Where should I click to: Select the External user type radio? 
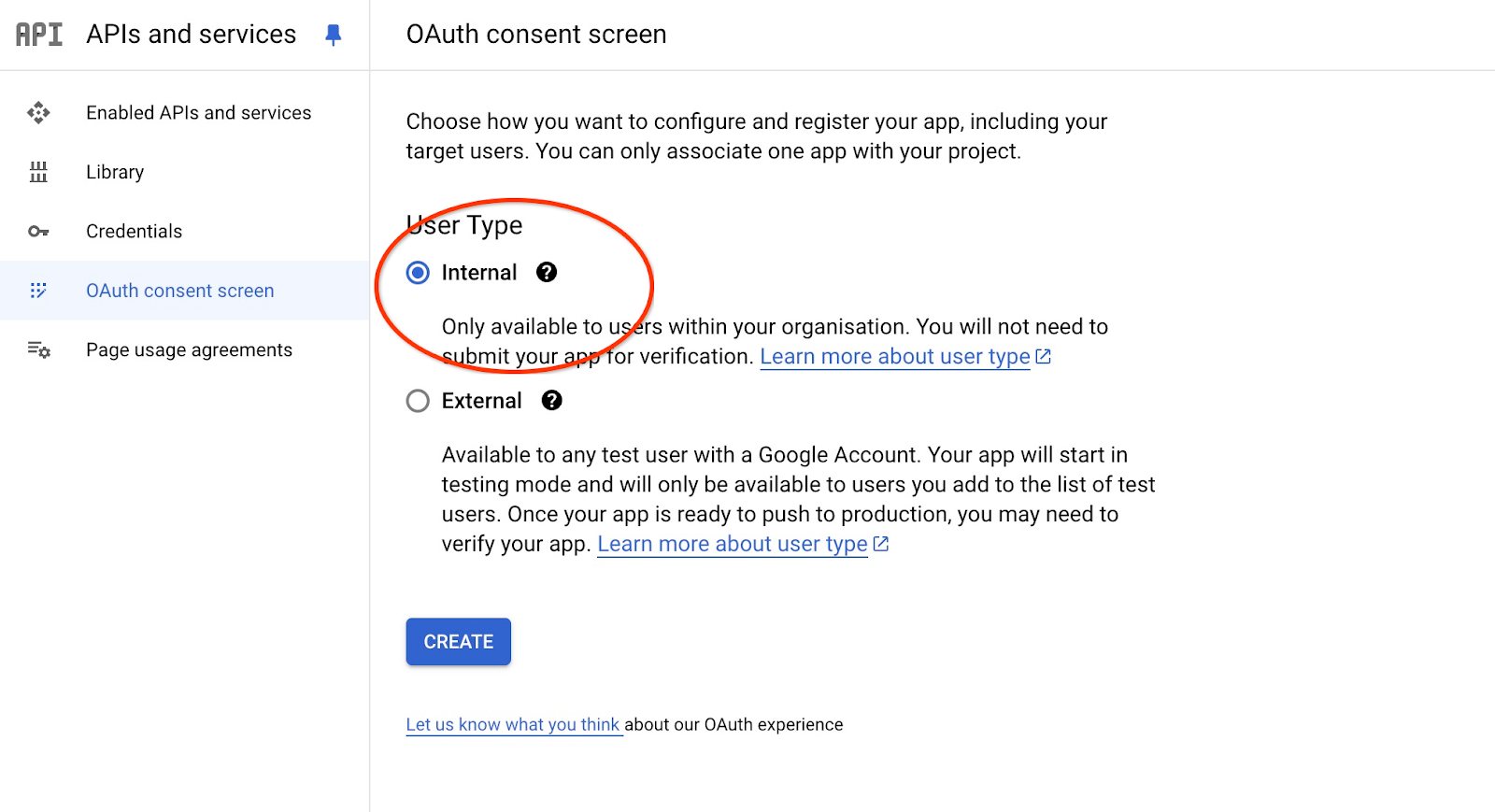pyautogui.click(x=418, y=401)
